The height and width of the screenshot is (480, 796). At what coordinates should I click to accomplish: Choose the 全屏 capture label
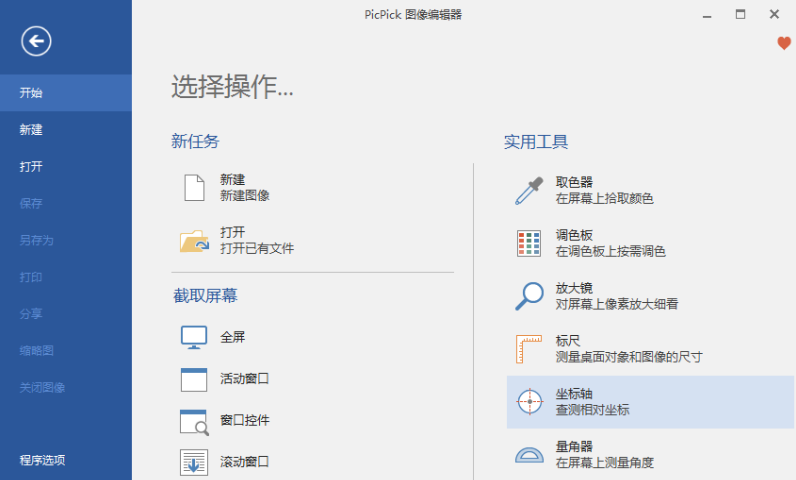point(233,337)
